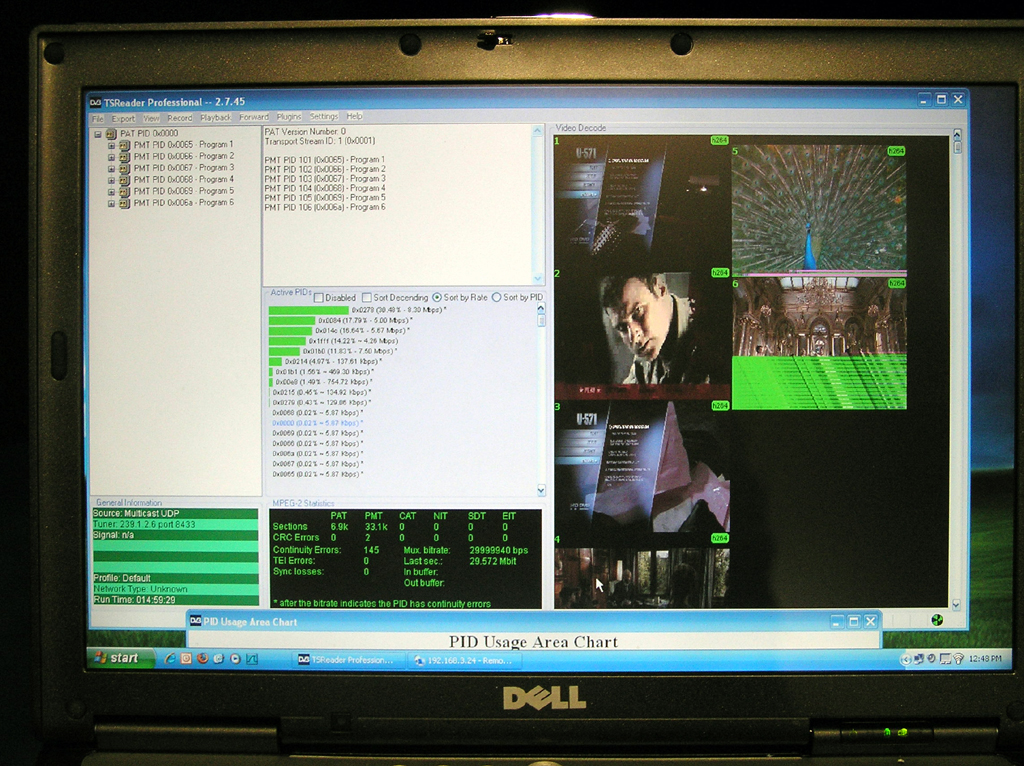Enable the Disabled checkbox in Active PIDs
This screenshot has width=1024, height=766.
(319, 298)
